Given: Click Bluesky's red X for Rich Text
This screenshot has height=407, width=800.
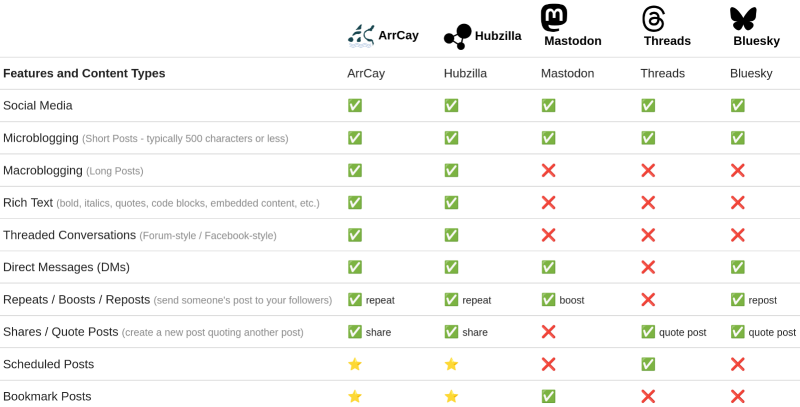Looking at the screenshot, I should click(737, 202).
